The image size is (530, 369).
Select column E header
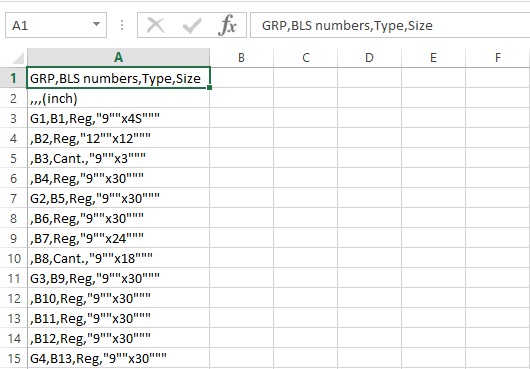(x=433, y=57)
